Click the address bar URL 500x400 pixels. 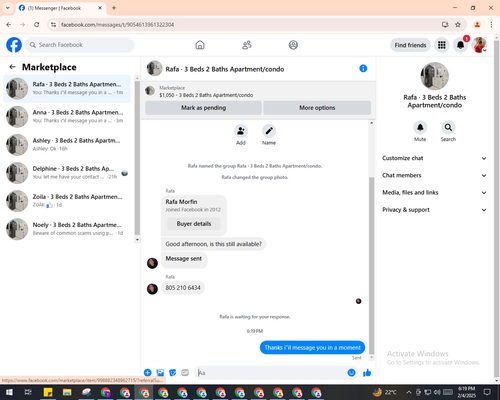pos(117,25)
